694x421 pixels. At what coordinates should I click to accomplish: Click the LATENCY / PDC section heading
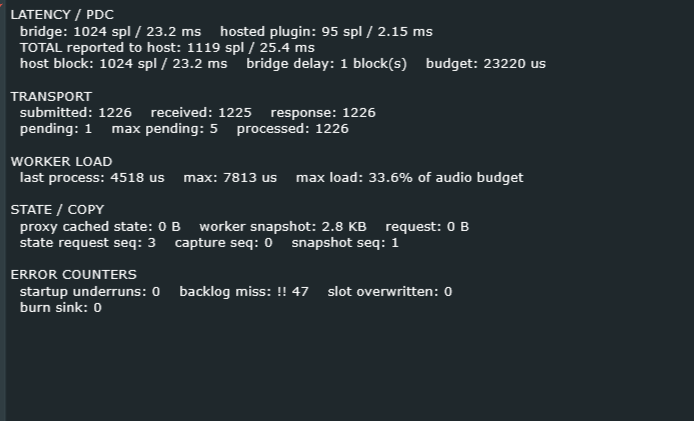62,15
